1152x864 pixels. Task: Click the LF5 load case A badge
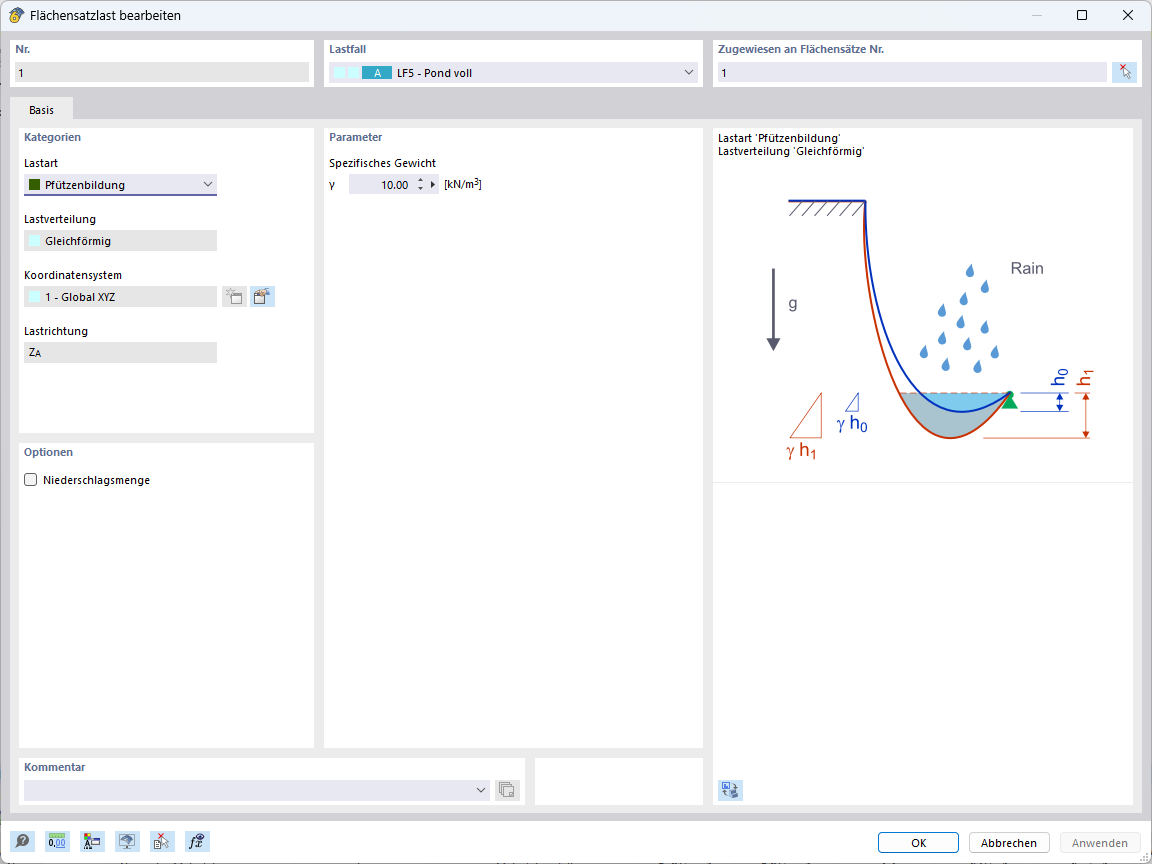[377, 73]
